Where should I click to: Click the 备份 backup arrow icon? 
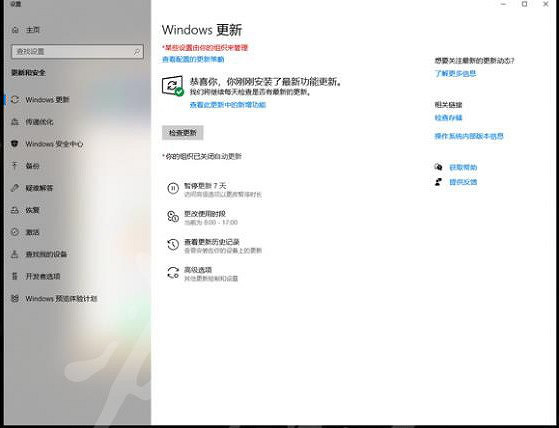click(15, 165)
